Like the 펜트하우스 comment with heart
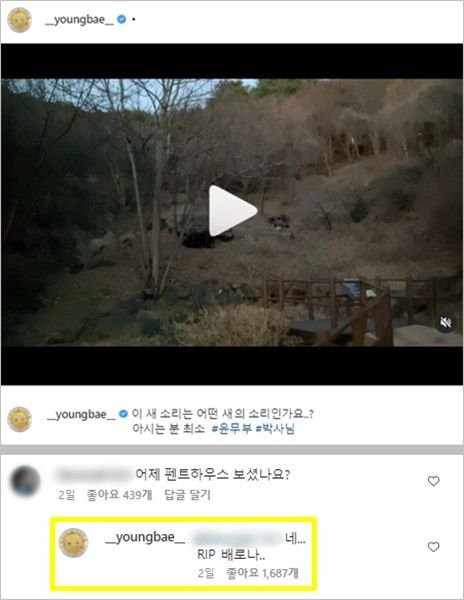 pos(433,481)
